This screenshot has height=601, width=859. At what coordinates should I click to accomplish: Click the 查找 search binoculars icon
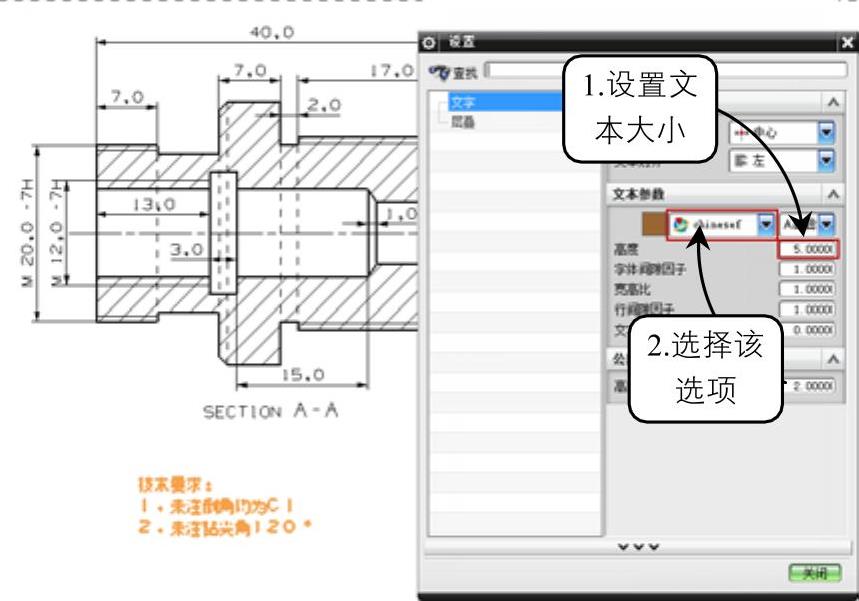439,72
